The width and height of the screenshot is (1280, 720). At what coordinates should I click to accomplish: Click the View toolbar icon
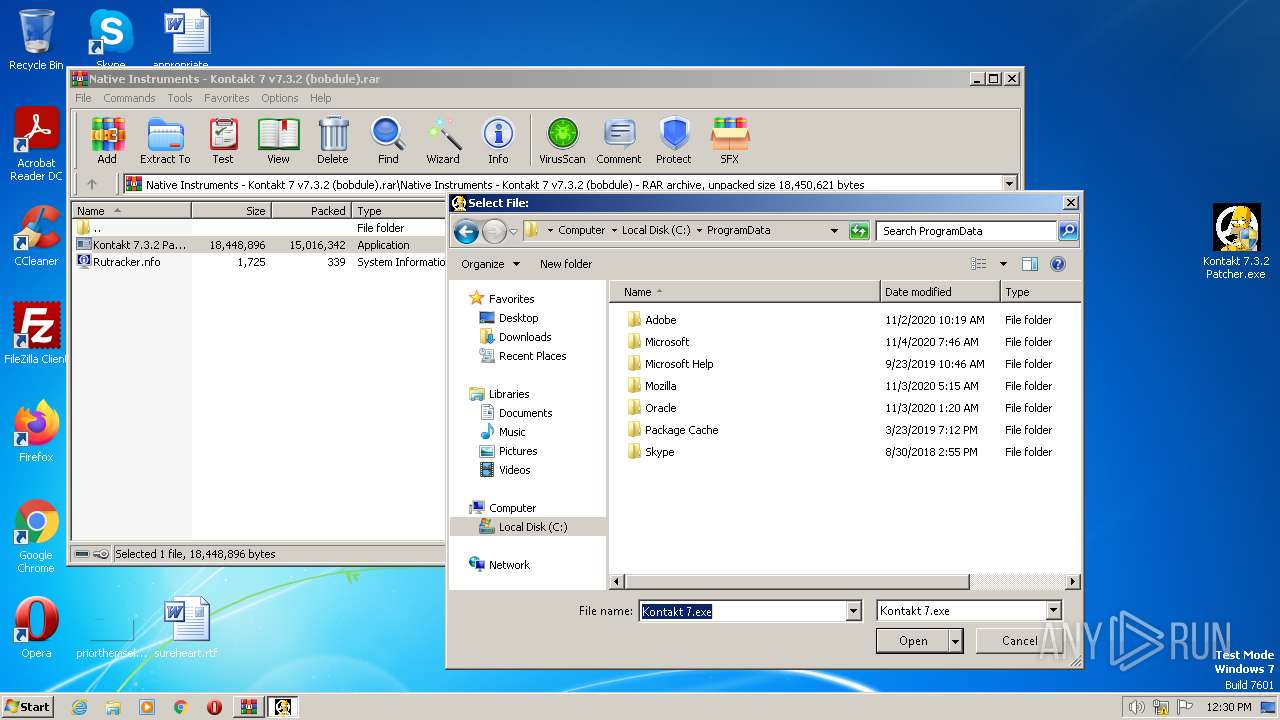coord(278,140)
